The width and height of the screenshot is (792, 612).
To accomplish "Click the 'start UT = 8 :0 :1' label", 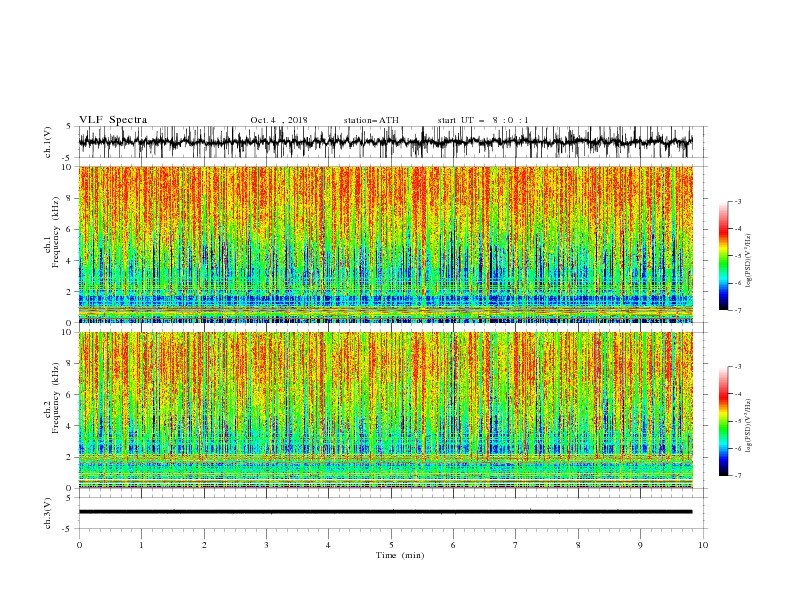I will pos(483,120).
